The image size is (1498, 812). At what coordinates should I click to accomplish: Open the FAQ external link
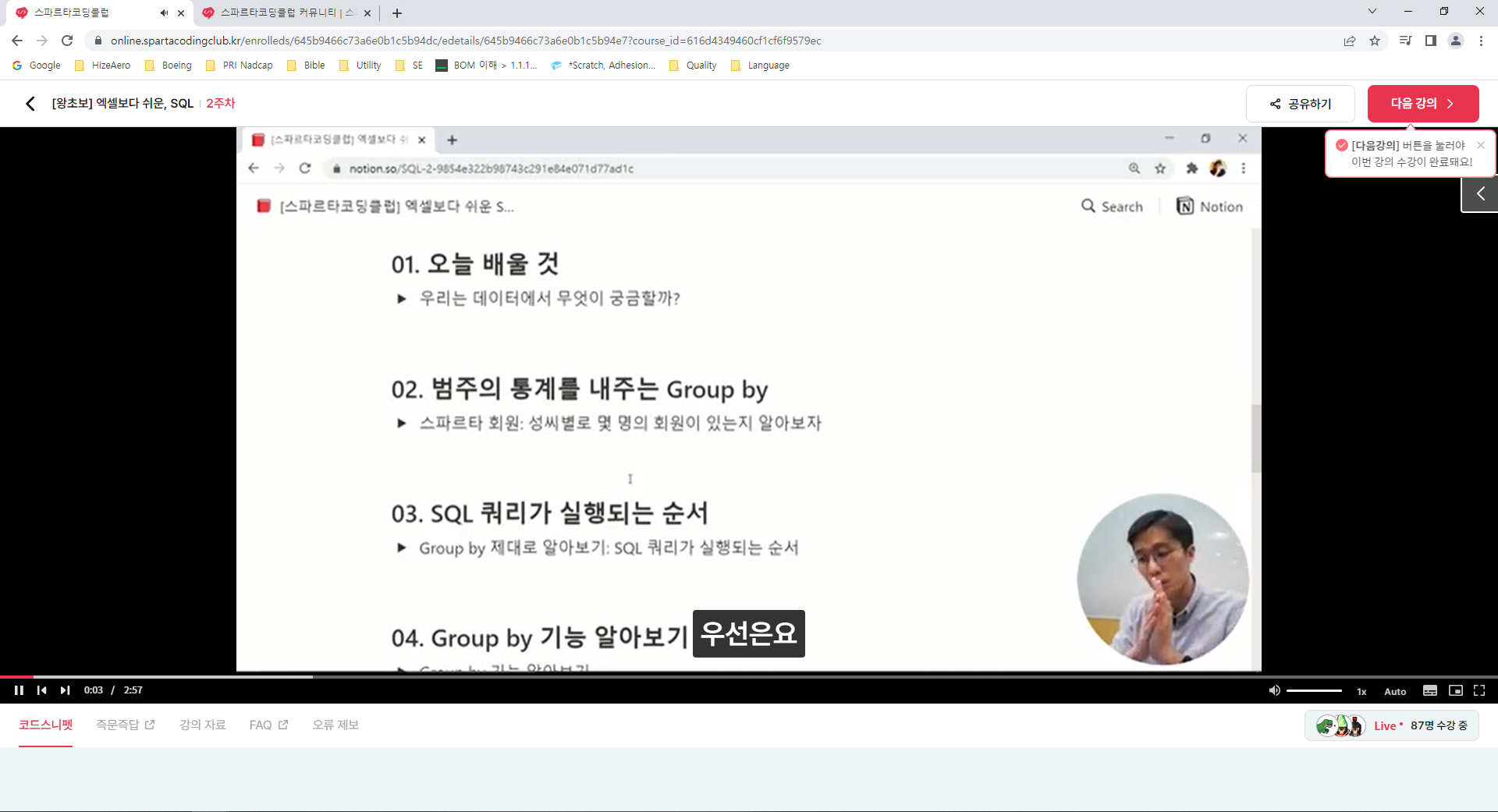268,725
